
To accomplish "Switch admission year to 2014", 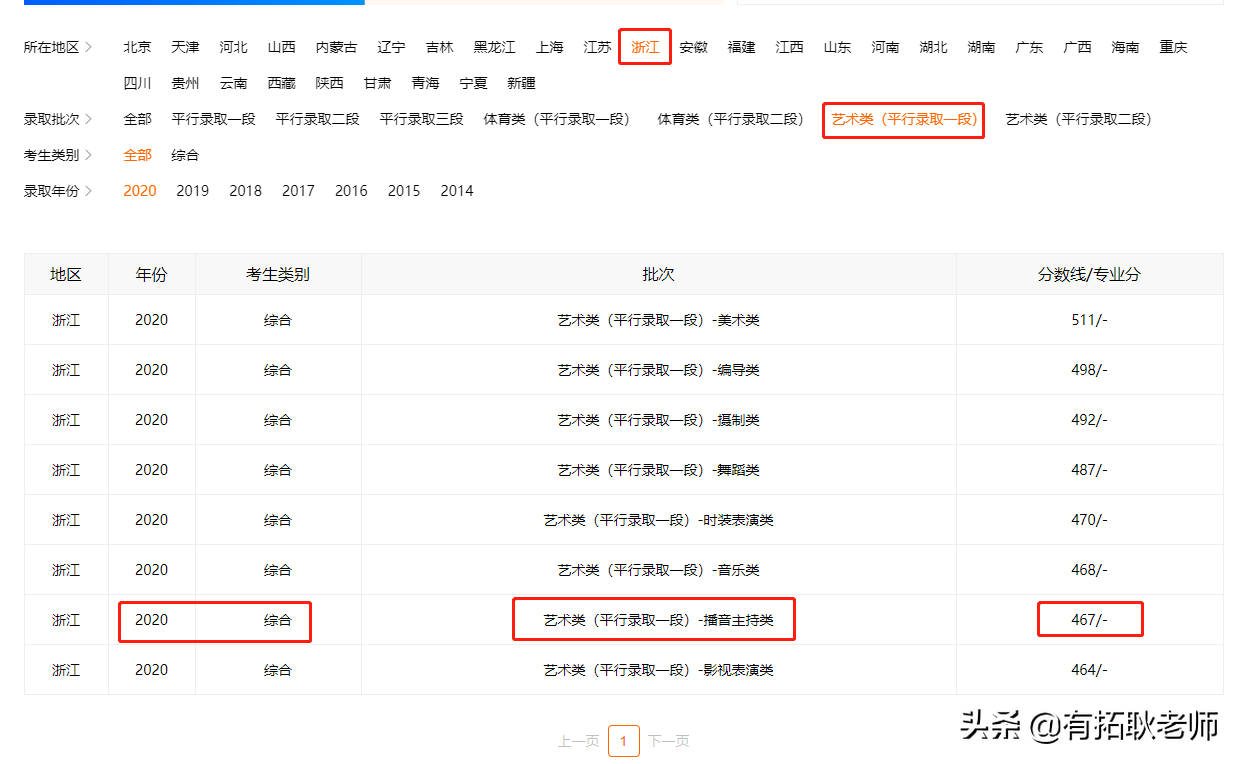I will (456, 190).
